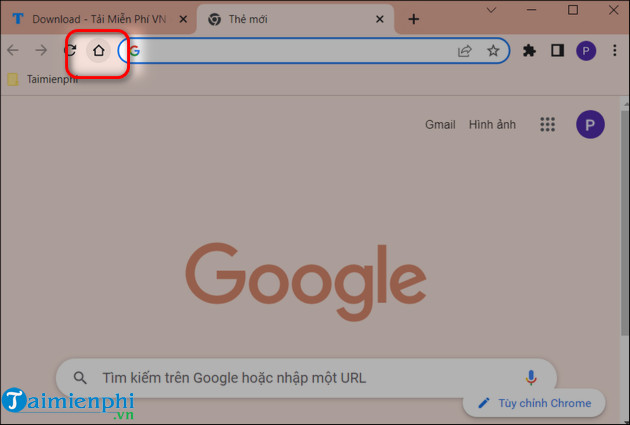Image resolution: width=630 pixels, height=425 pixels.
Task: Close the Thẻ mới tab
Action: (x=380, y=19)
